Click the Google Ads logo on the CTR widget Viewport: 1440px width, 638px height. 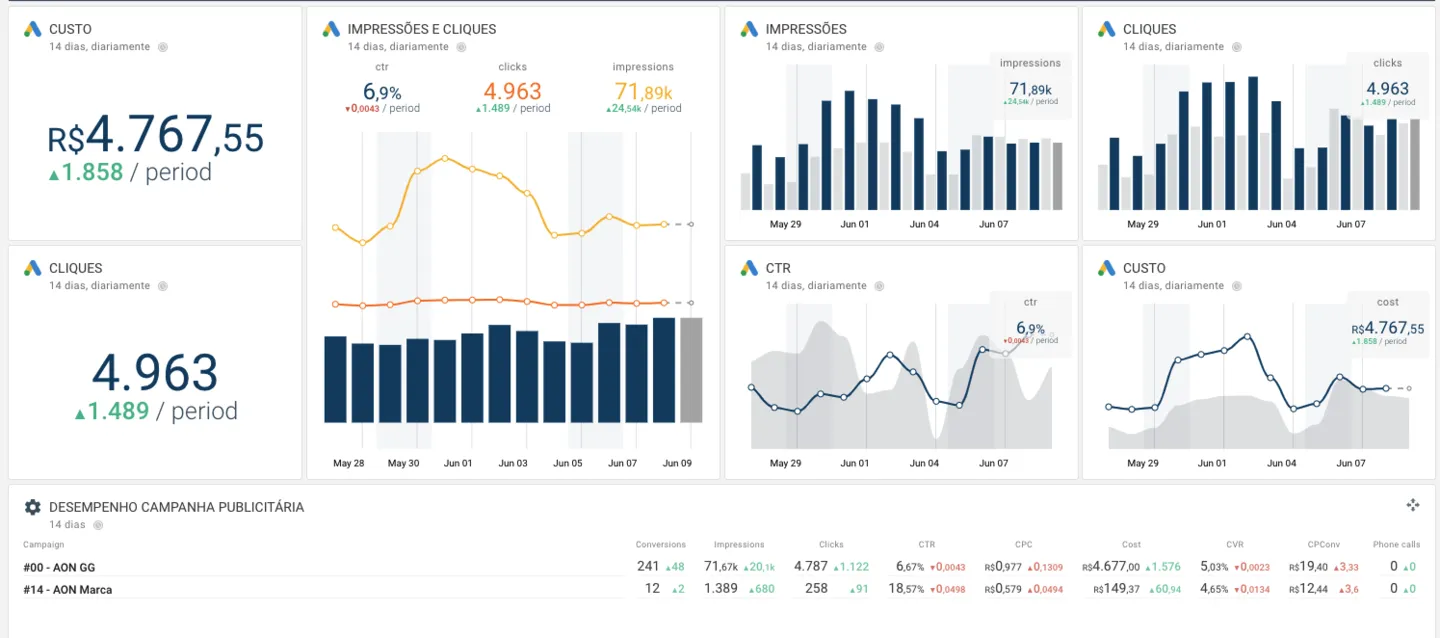pos(748,268)
